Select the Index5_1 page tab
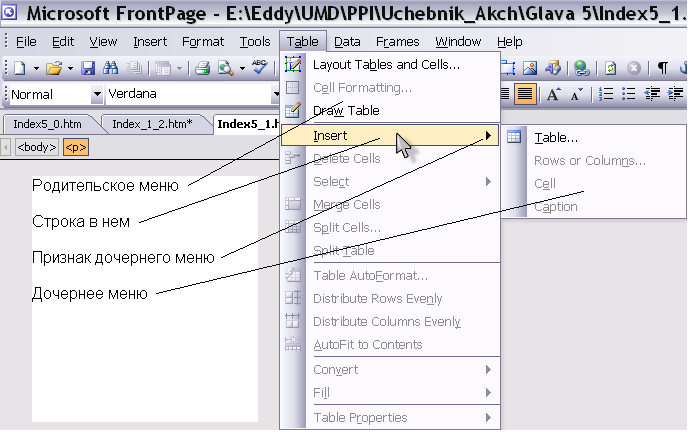The width and height of the screenshot is (688, 432). (248, 124)
